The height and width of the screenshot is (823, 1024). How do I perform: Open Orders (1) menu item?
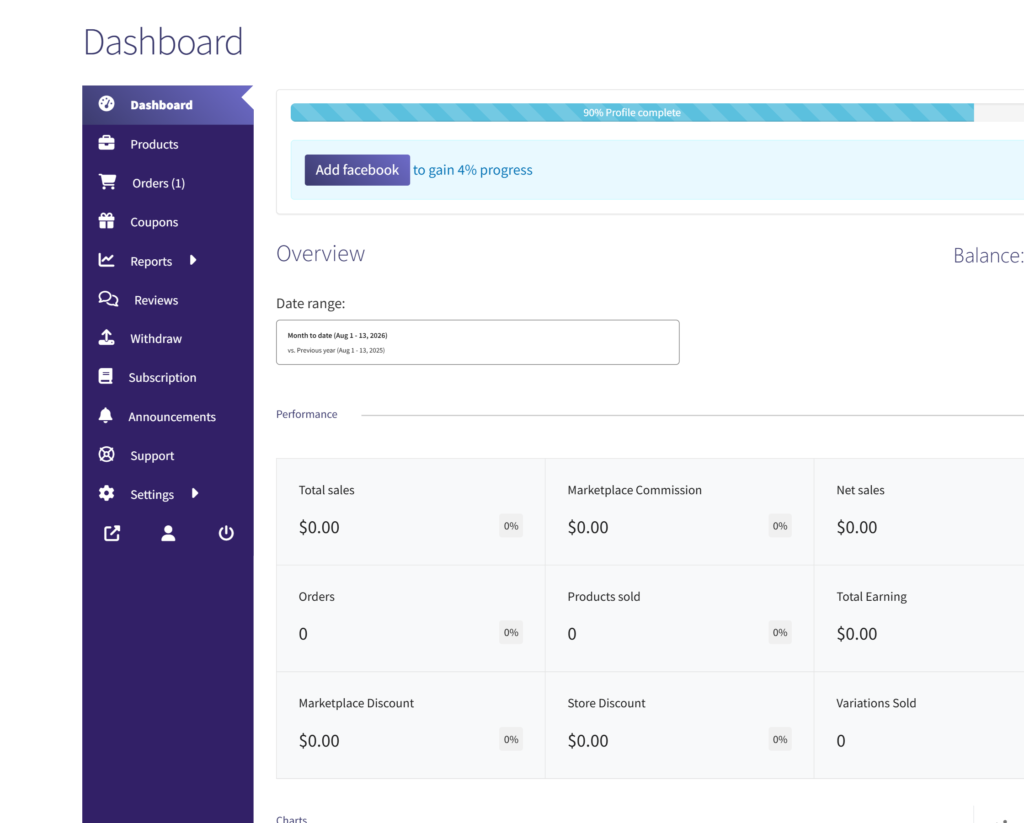click(x=168, y=183)
